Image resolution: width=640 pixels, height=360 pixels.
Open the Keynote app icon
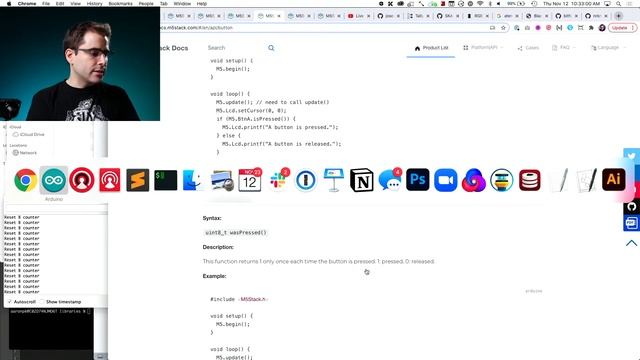(x=333, y=180)
